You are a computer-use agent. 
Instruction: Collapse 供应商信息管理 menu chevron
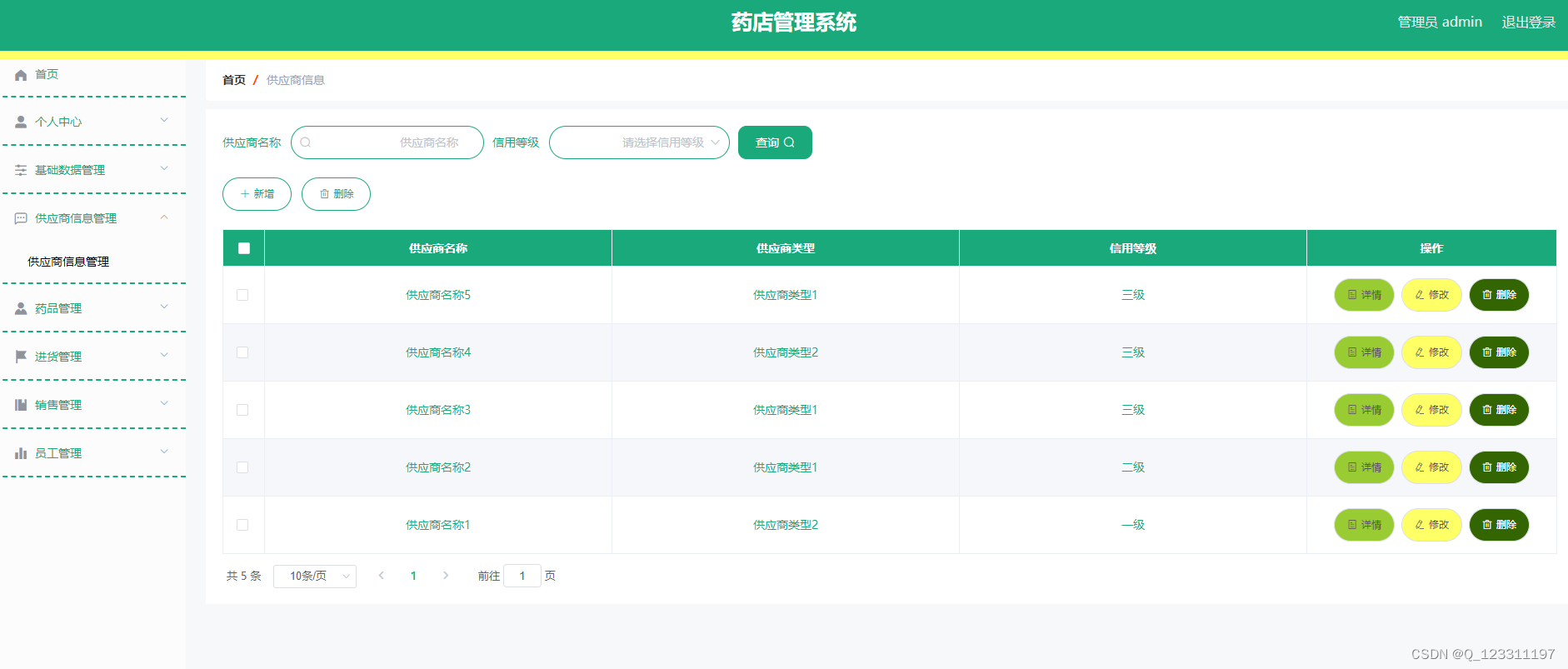pyautogui.click(x=164, y=217)
